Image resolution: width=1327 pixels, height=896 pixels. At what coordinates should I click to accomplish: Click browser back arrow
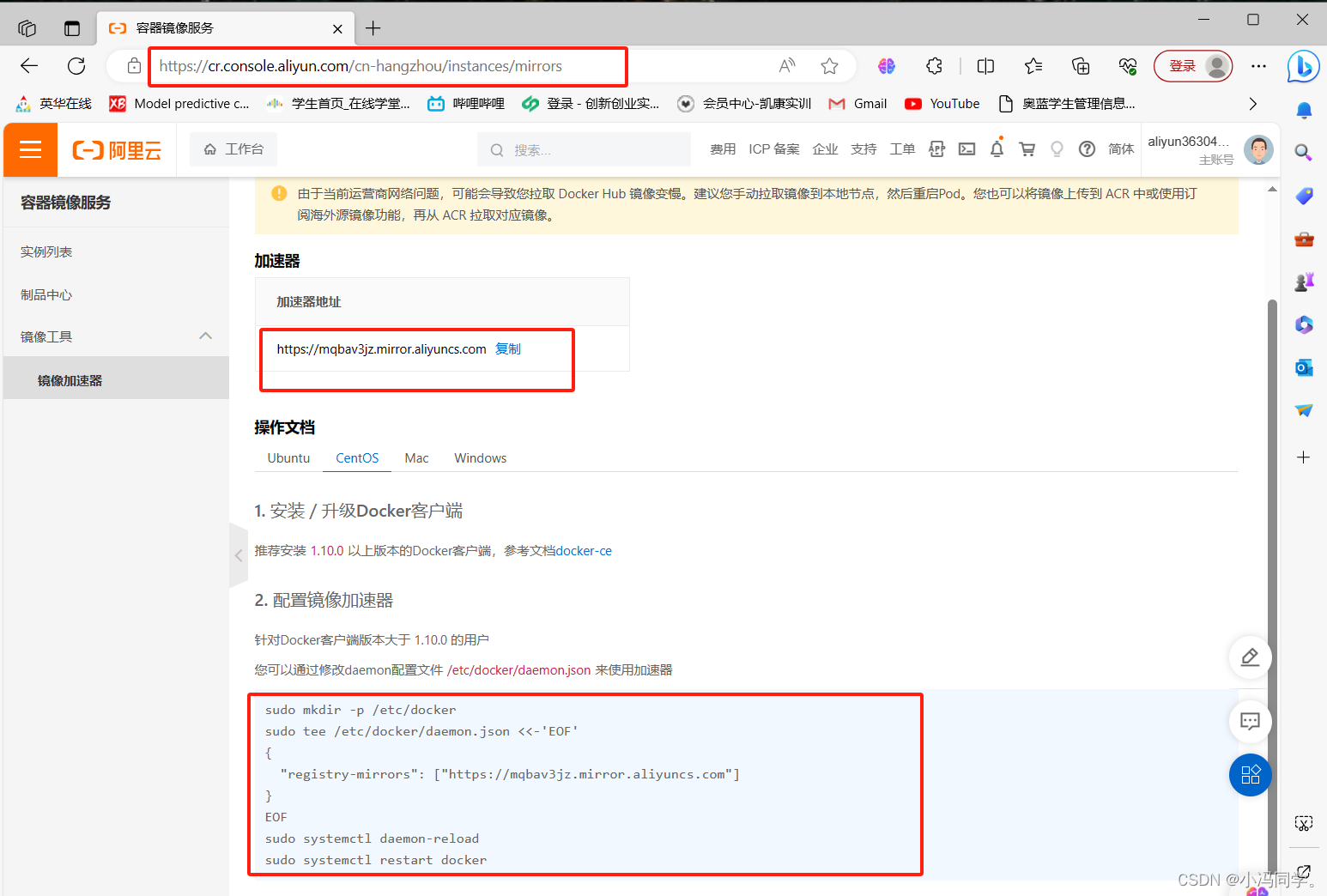click(x=29, y=66)
